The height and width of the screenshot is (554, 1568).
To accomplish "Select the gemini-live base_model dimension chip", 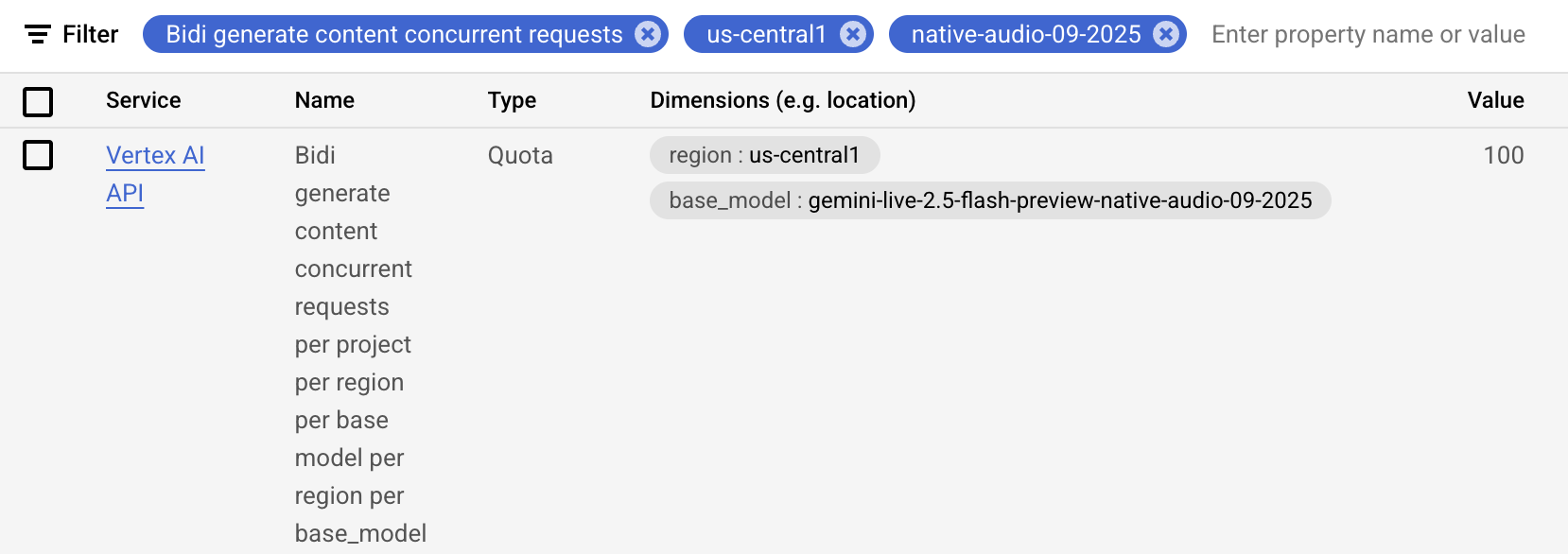I will tap(989, 200).
